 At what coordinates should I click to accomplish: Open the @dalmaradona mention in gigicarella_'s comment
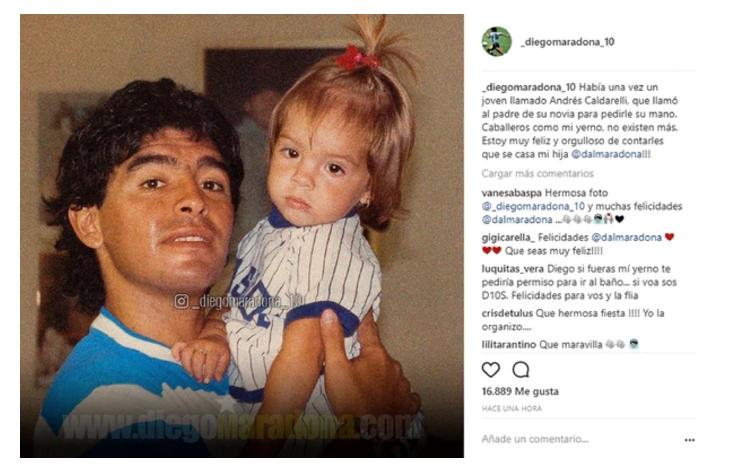[626, 238]
